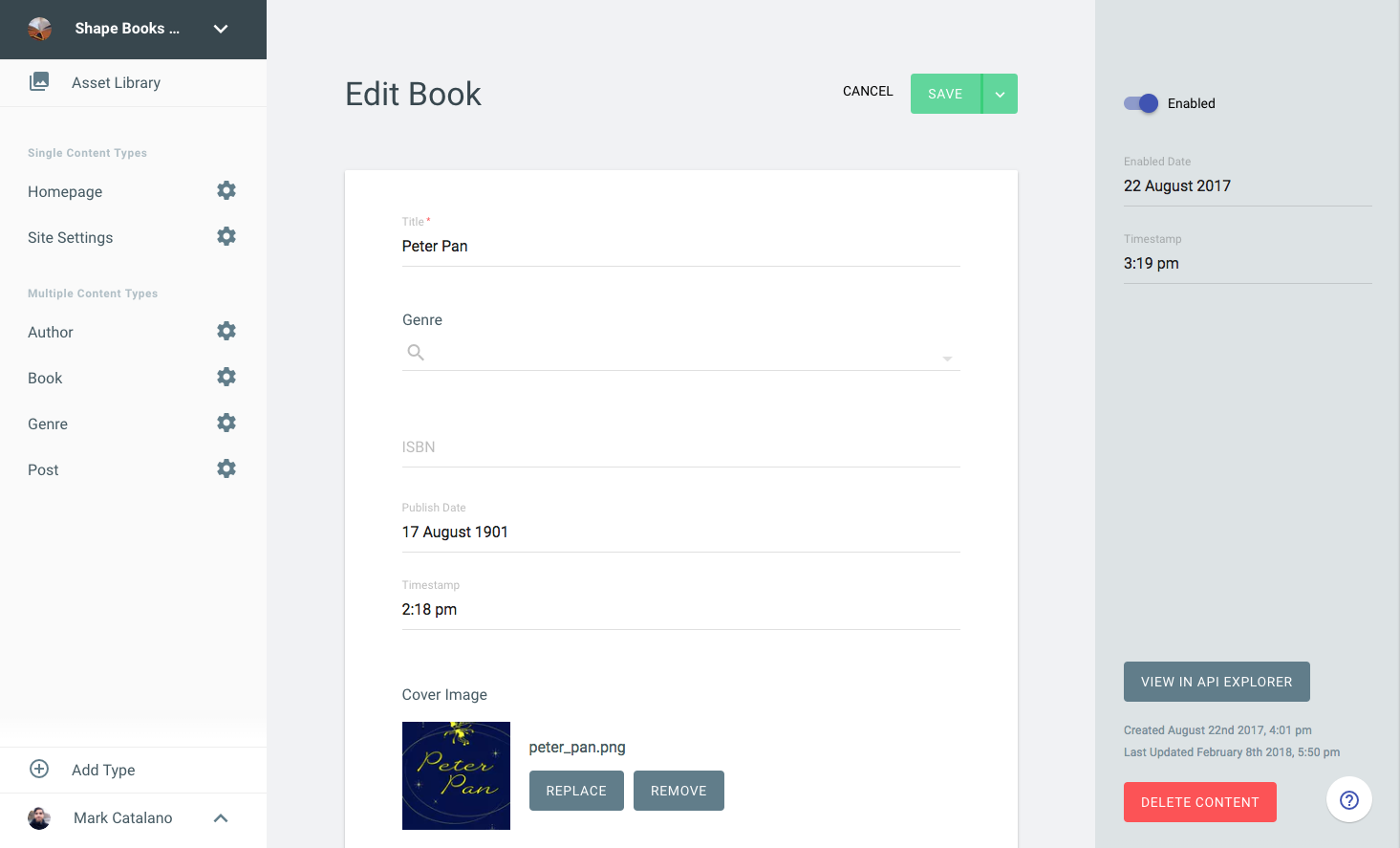Select Book in the sidebar
This screenshot has height=848, width=1400.
(x=45, y=378)
